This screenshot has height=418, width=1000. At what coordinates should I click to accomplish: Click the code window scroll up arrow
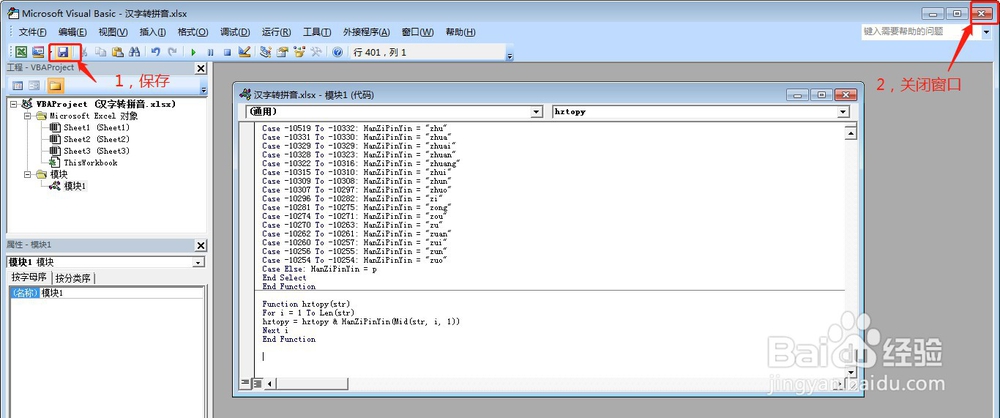pos(850,133)
